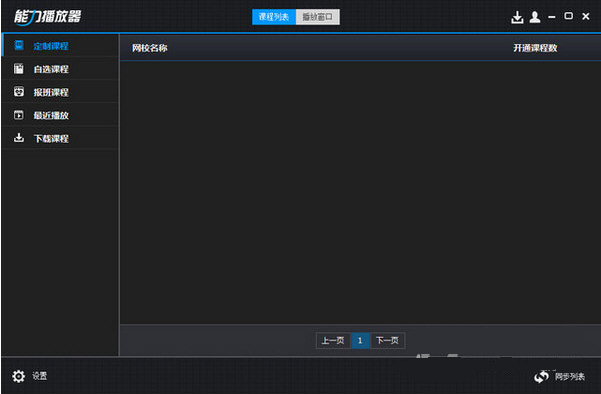Click the 最近播放 play icon
Screen dimensions: 601x394
[19, 115]
